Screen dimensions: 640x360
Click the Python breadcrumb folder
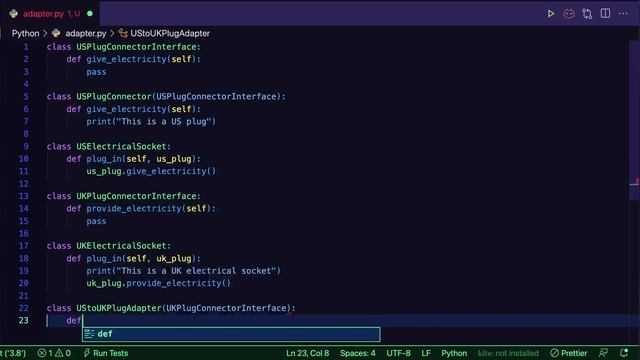coord(25,33)
